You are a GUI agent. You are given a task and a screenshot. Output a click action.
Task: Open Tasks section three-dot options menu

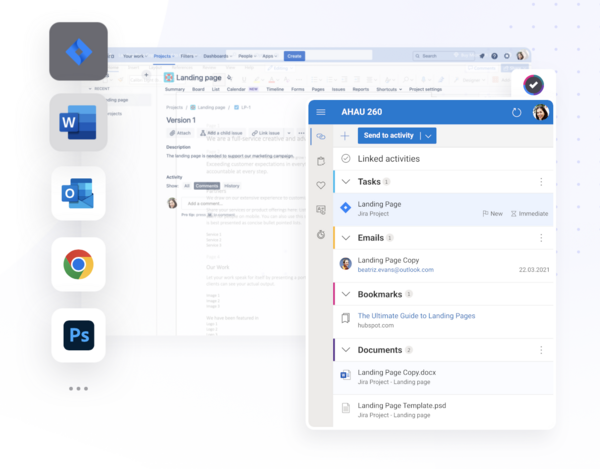tap(541, 182)
